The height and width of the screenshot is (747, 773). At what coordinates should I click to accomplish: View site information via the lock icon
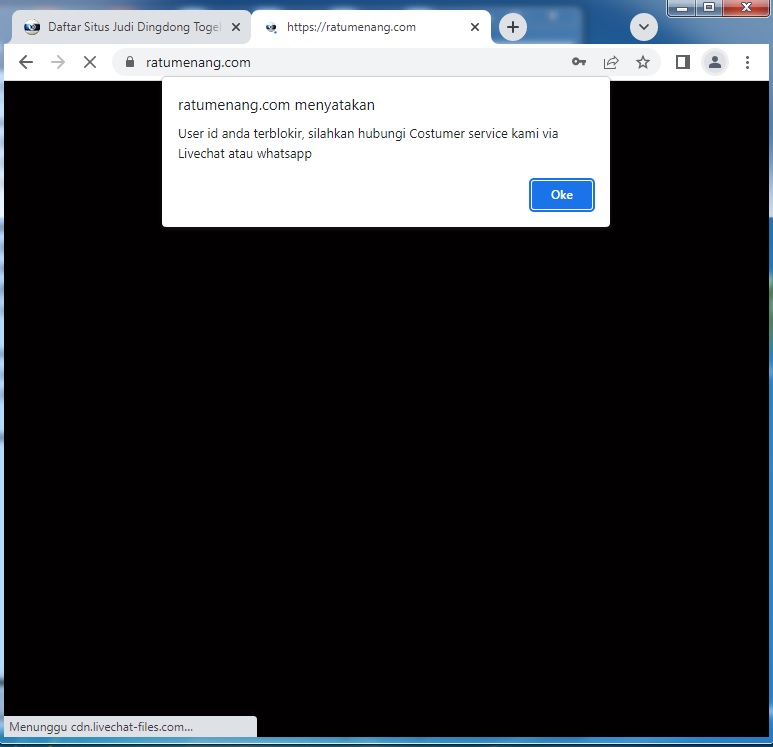pyautogui.click(x=129, y=62)
